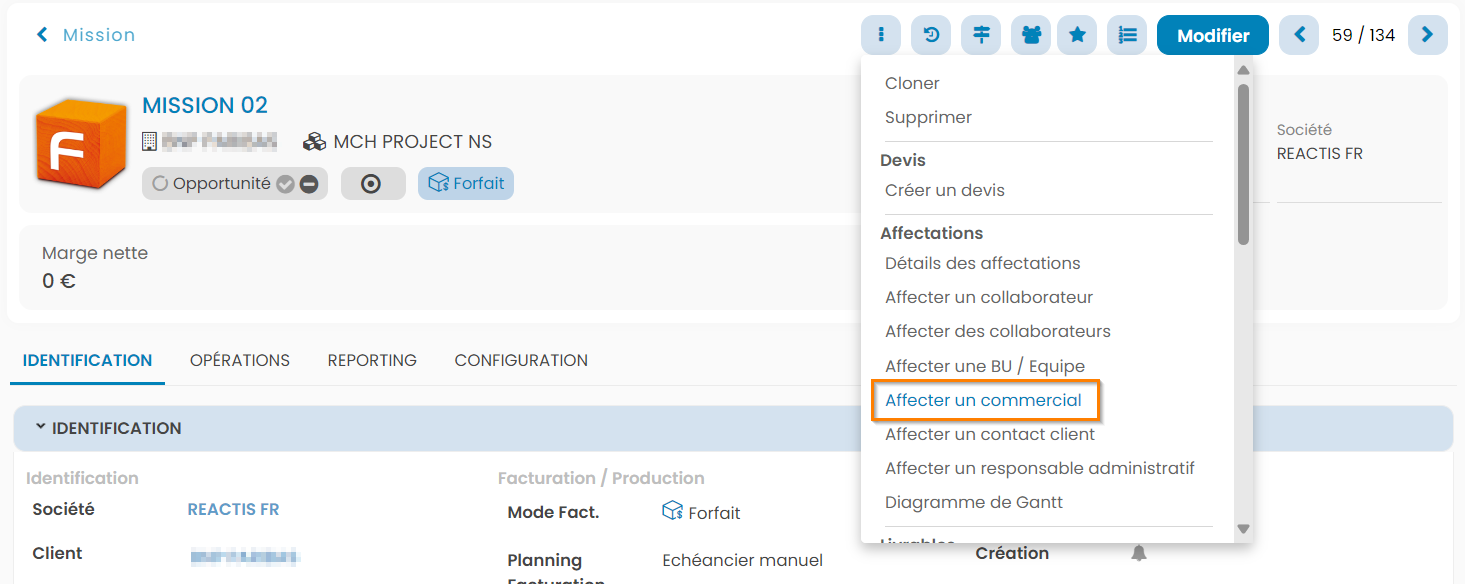Click the numbered list icon in toolbar
1465x584 pixels.
pos(1127,35)
